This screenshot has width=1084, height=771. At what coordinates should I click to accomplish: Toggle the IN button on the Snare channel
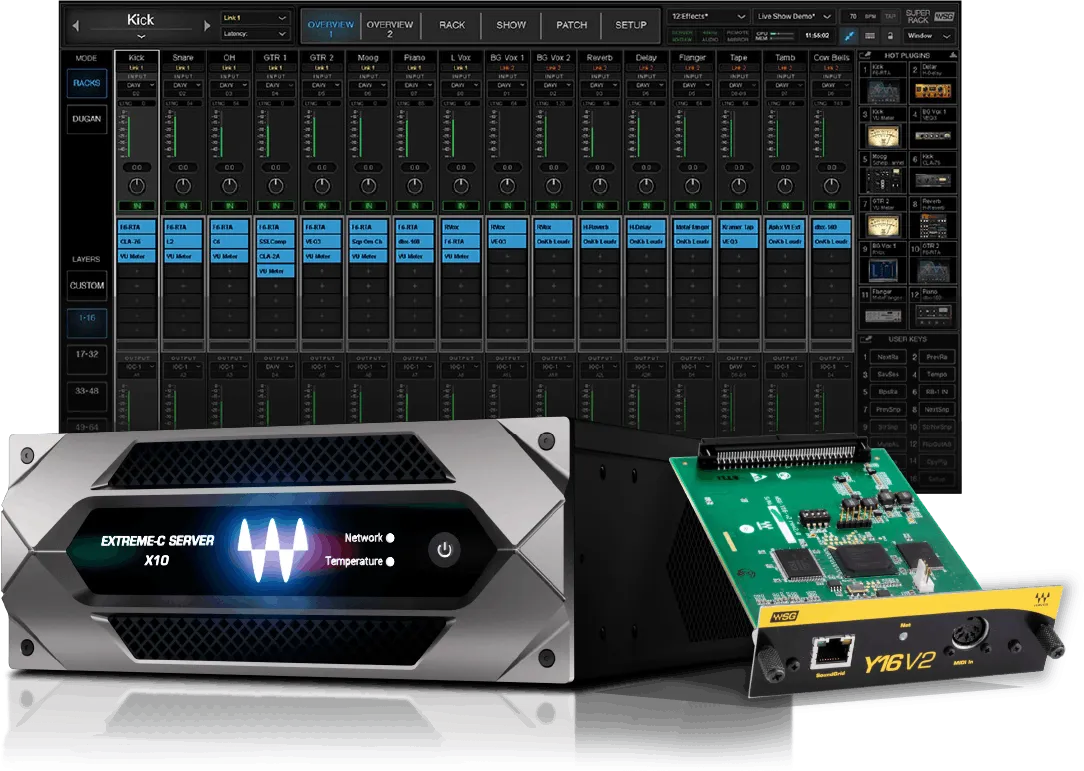coord(183,206)
